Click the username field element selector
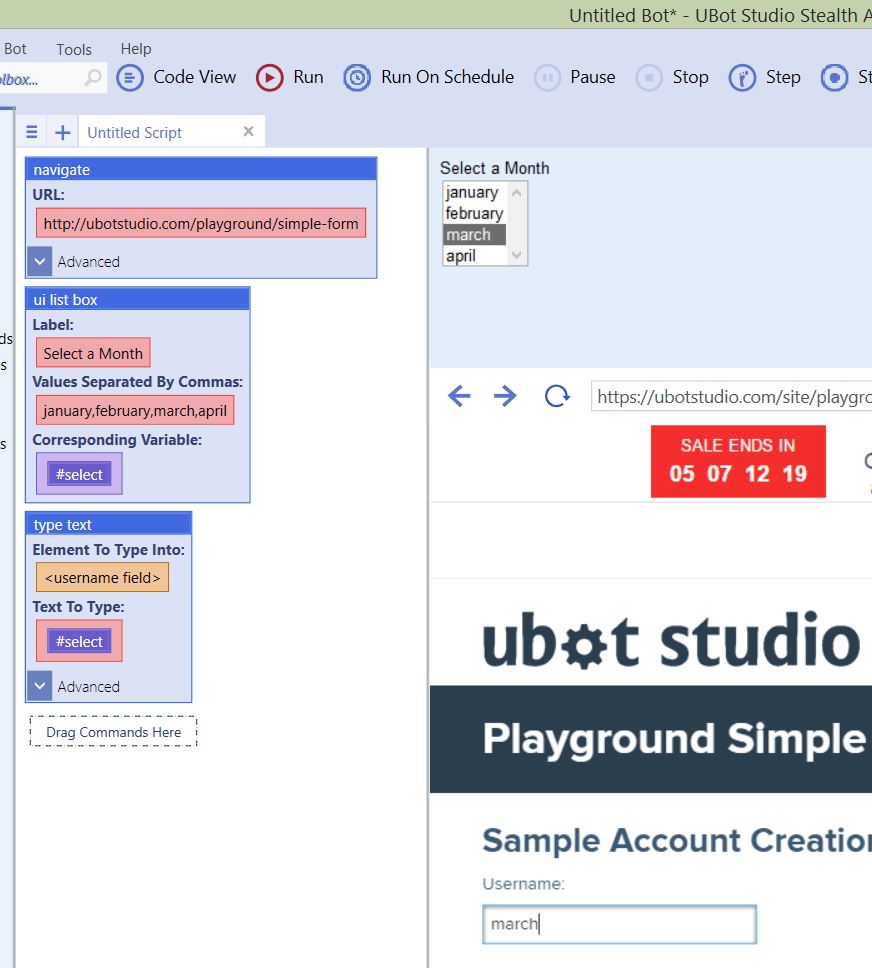The height and width of the screenshot is (968, 872). pyautogui.click(x=103, y=577)
